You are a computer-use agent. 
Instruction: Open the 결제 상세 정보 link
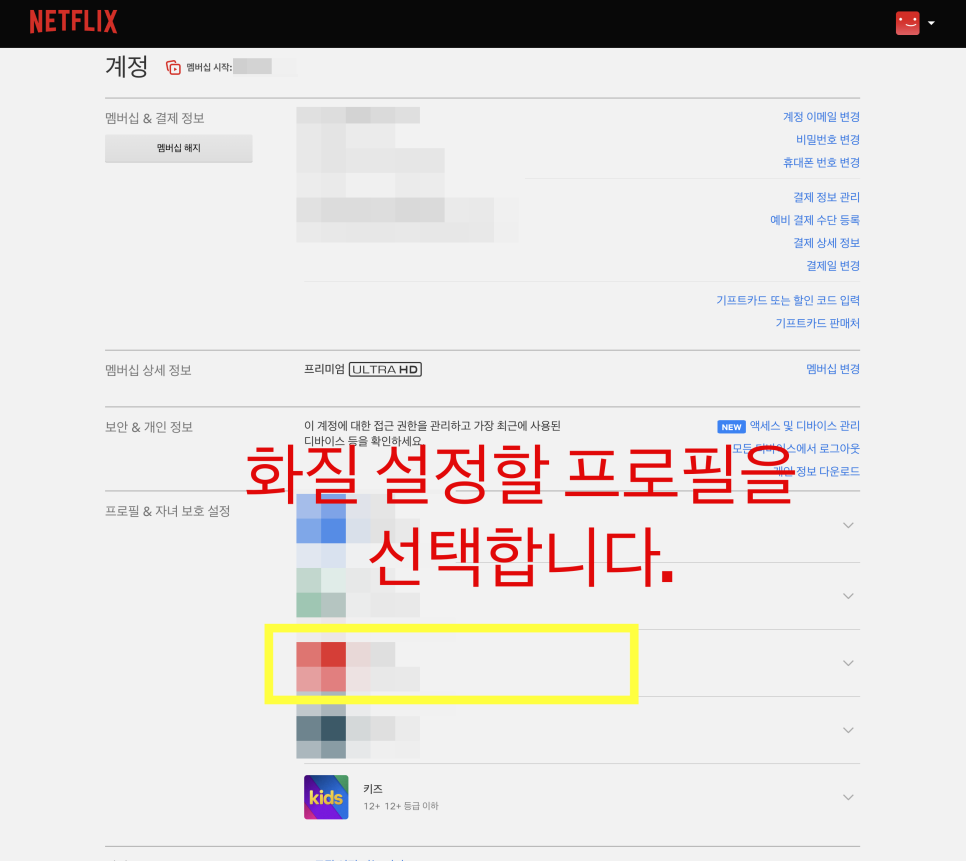click(x=826, y=243)
